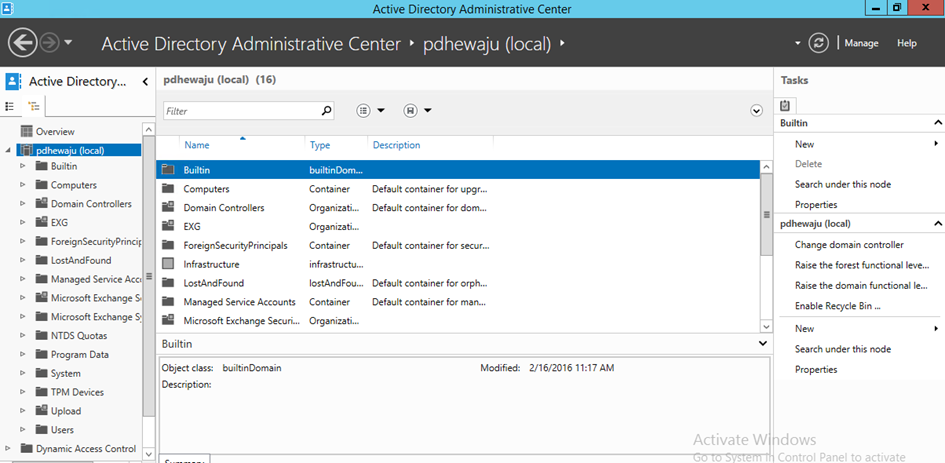
Task: Collapse the pdhewaju (local) tree node
Action: (x=8, y=151)
